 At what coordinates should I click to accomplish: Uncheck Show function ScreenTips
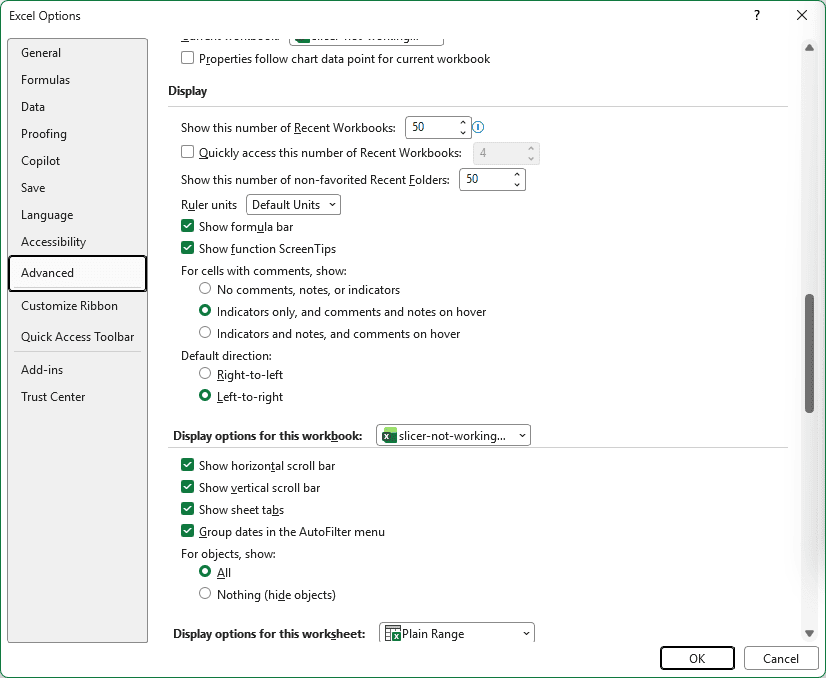click(188, 248)
